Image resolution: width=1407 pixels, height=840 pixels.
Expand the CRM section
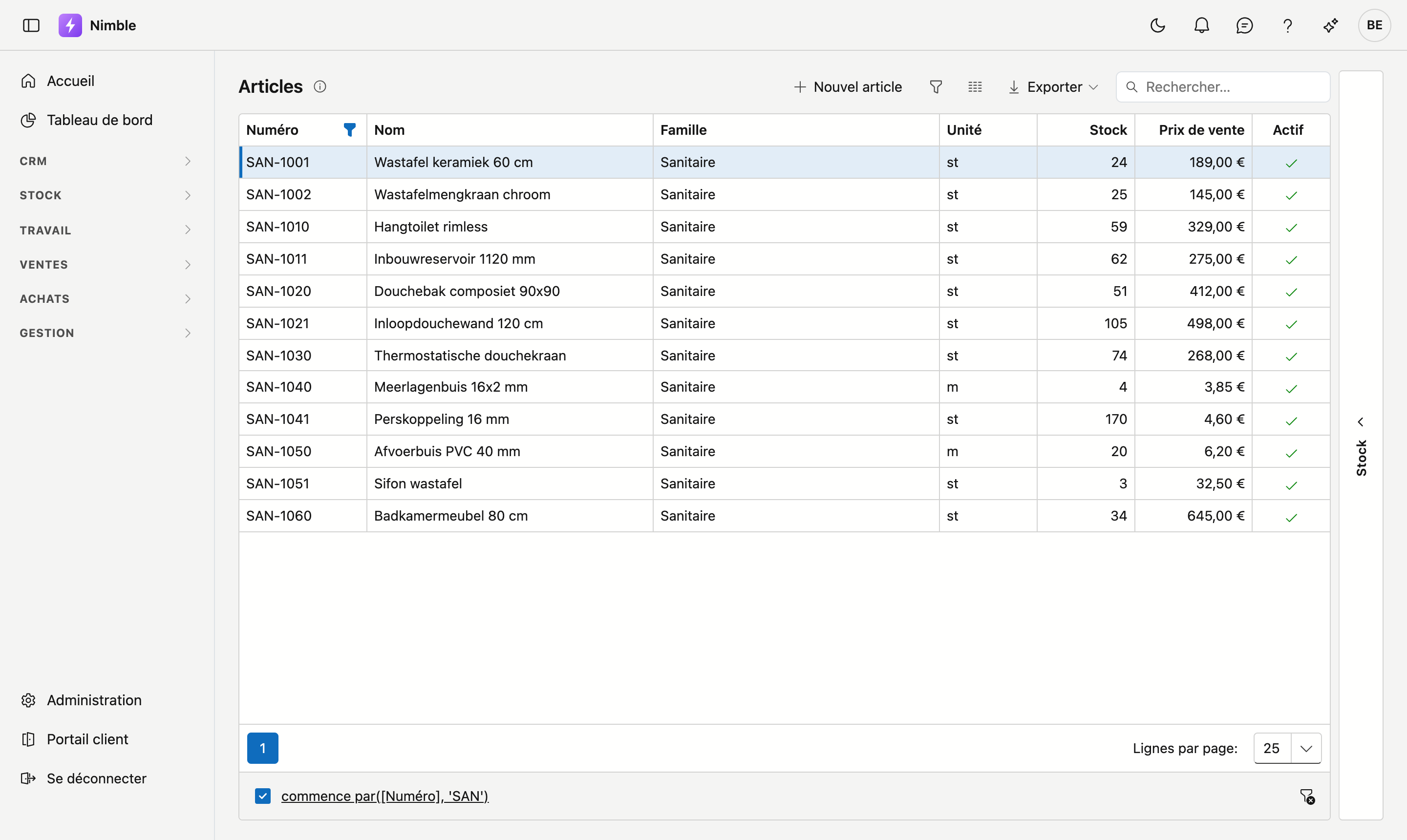click(x=107, y=161)
